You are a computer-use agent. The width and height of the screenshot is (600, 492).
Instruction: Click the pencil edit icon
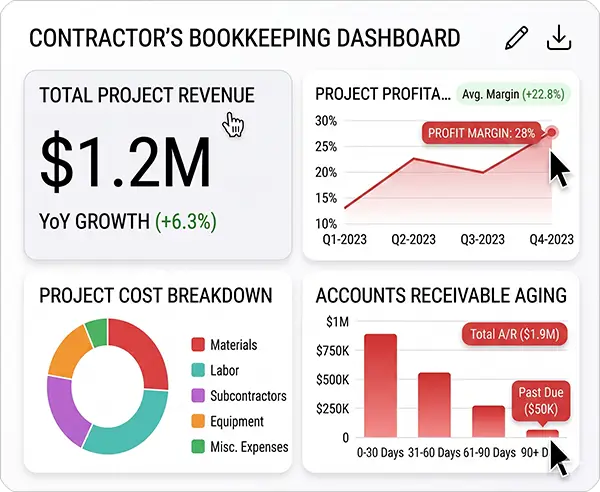pos(517,38)
